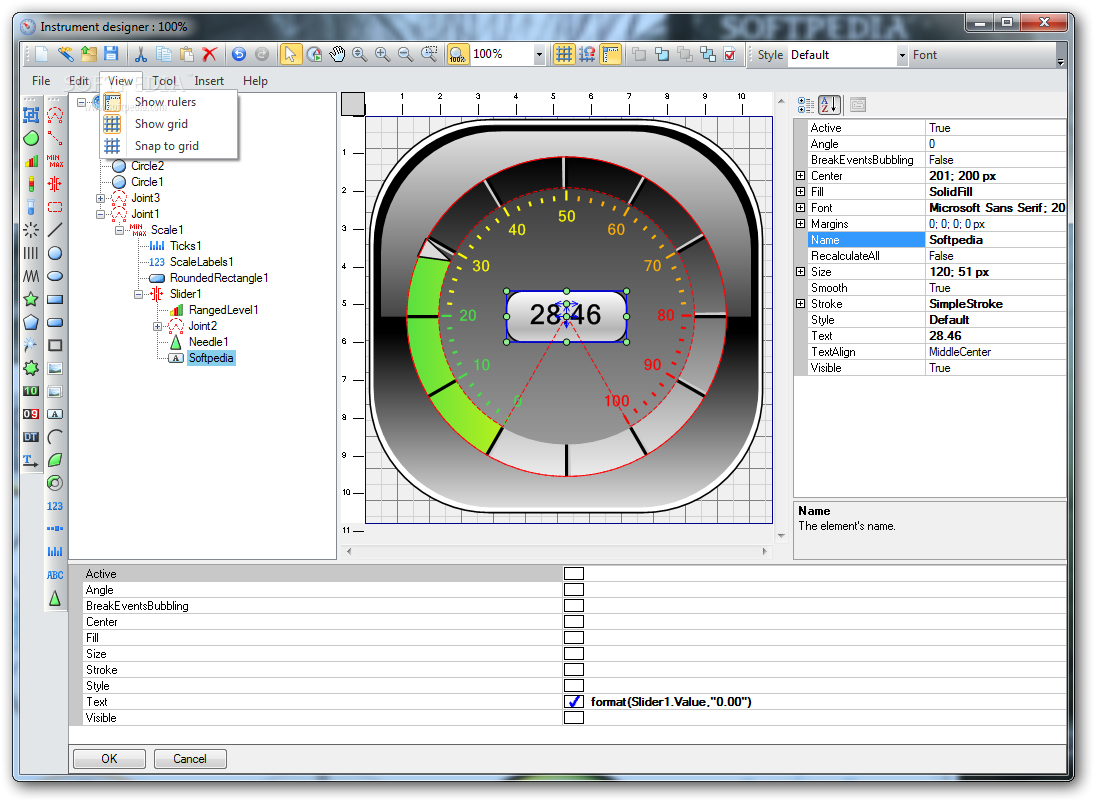This screenshot has width=1095, height=802.
Task: Choose Show grid from View menu
Action: click(168, 124)
